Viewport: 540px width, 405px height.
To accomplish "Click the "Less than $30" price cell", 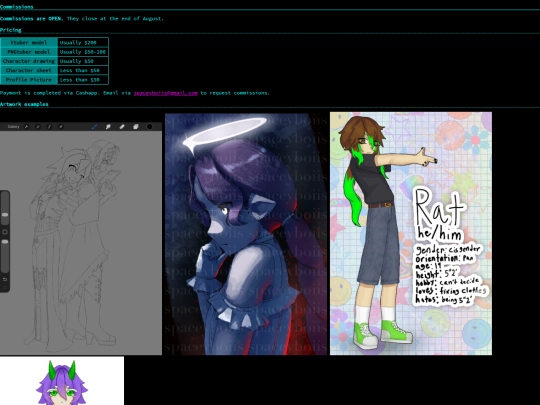I will [83, 80].
